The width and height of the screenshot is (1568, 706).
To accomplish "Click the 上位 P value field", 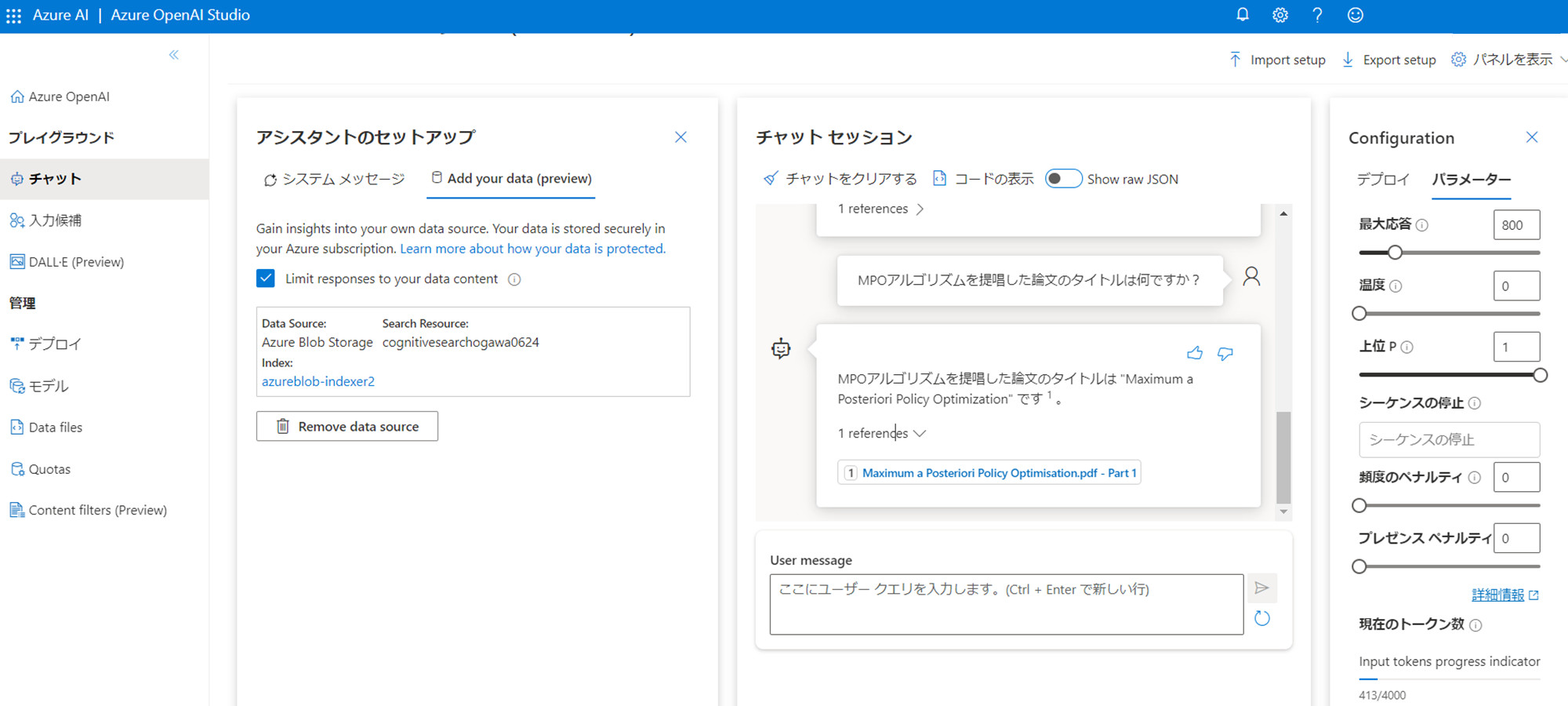I will coord(1516,347).
